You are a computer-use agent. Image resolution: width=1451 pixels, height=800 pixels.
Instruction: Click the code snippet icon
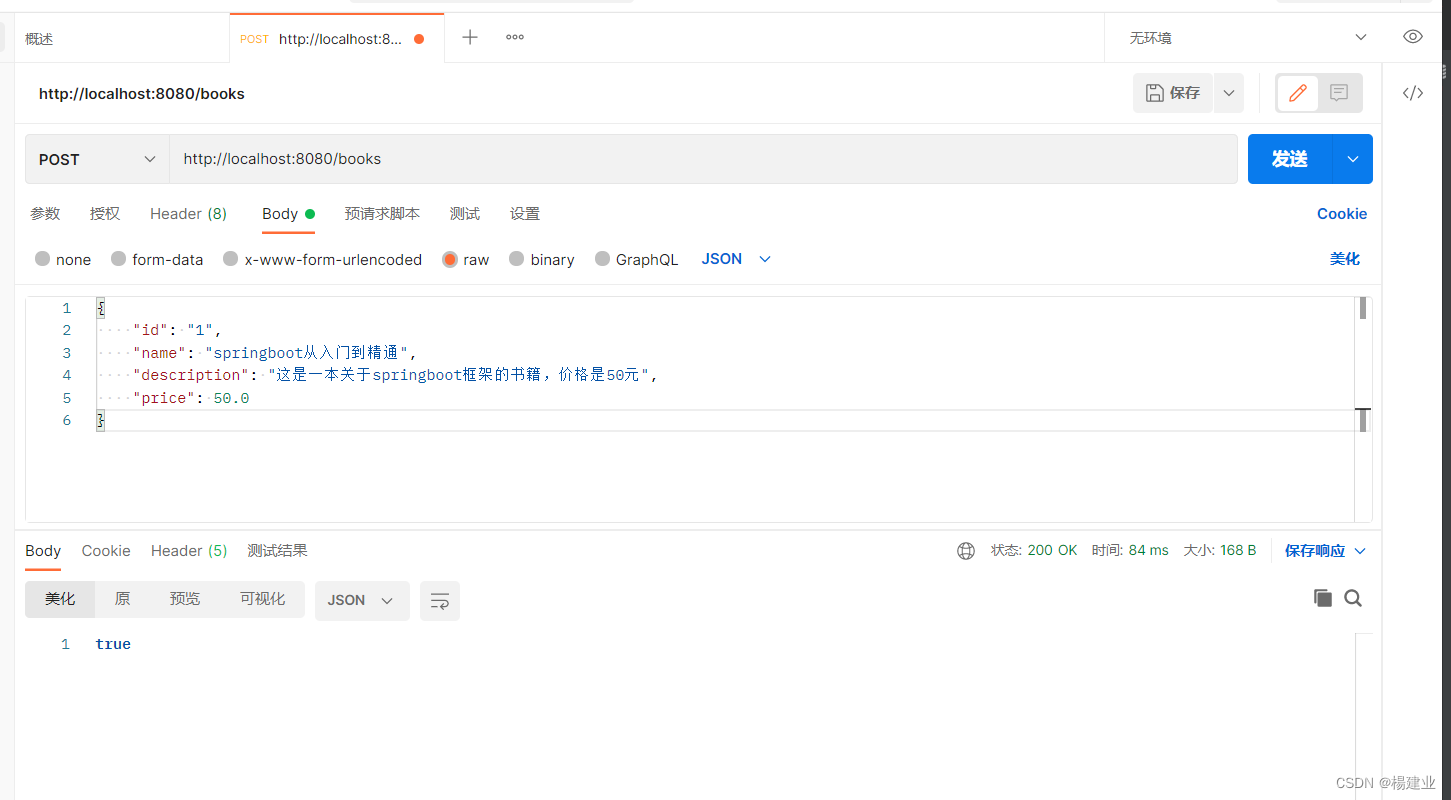pyautogui.click(x=1412, y=93)
